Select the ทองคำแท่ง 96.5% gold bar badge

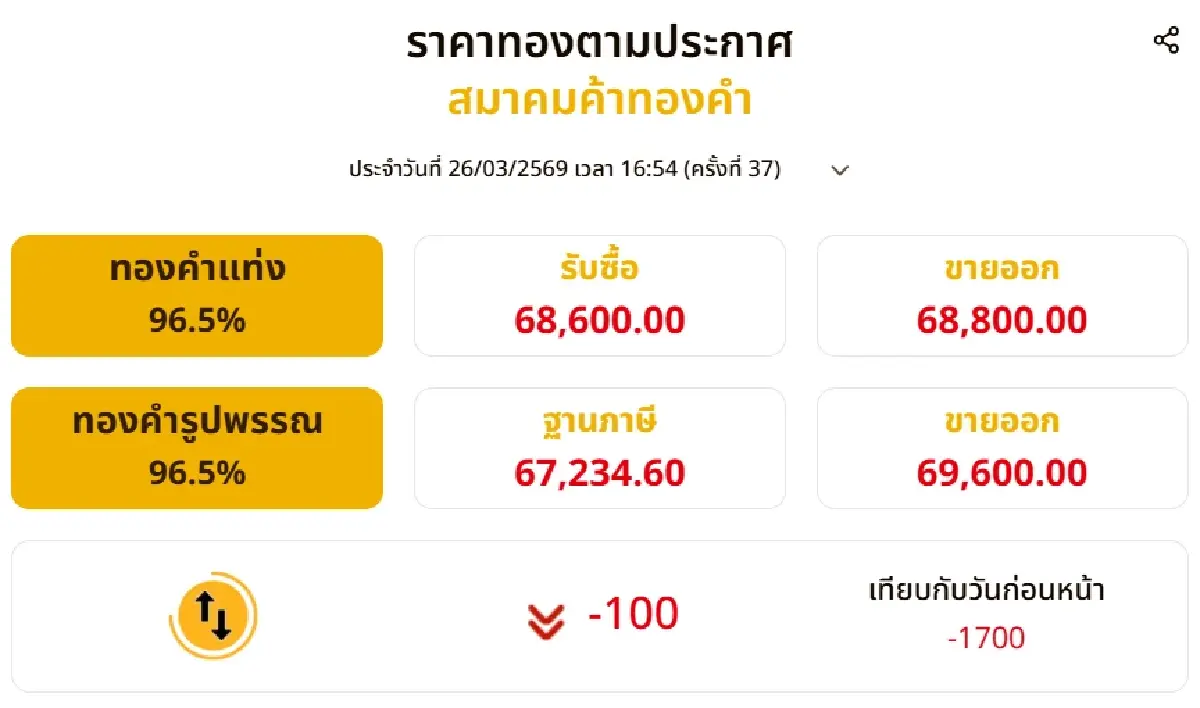[196, 294]
